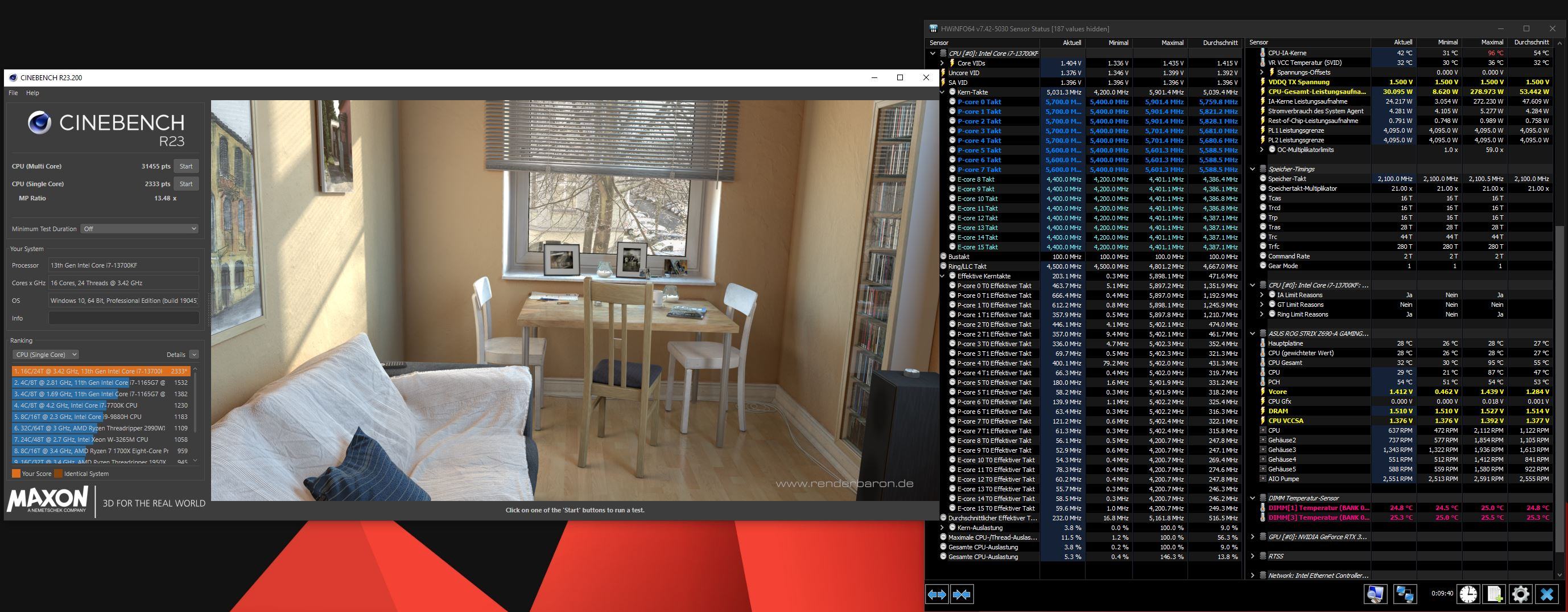Screen dimensions: 1568x612
Task: Collapse the DIMM Temperatur-Sensor section
Action: click(1253, 498)
